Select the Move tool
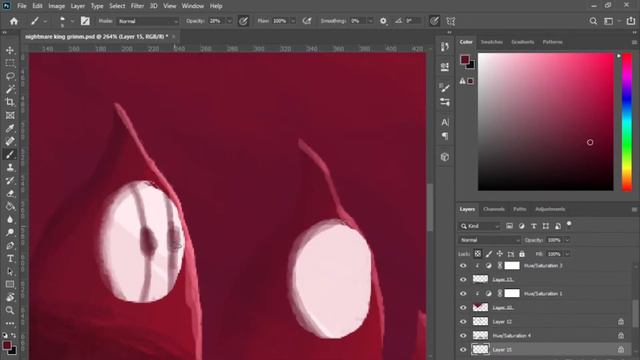This screenshot has height=360, width=640. click(10, 50)
